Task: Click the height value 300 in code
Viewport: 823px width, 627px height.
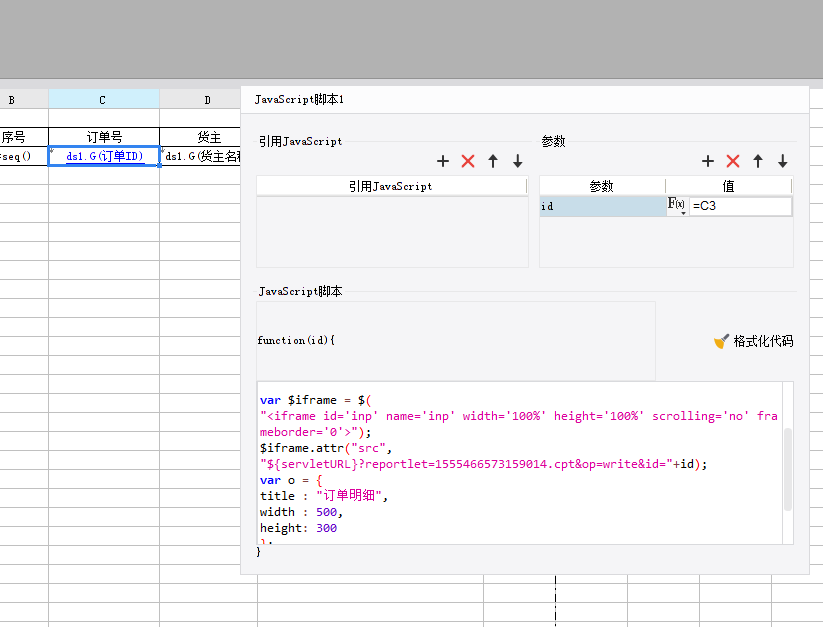Action: tap(326, 528)
